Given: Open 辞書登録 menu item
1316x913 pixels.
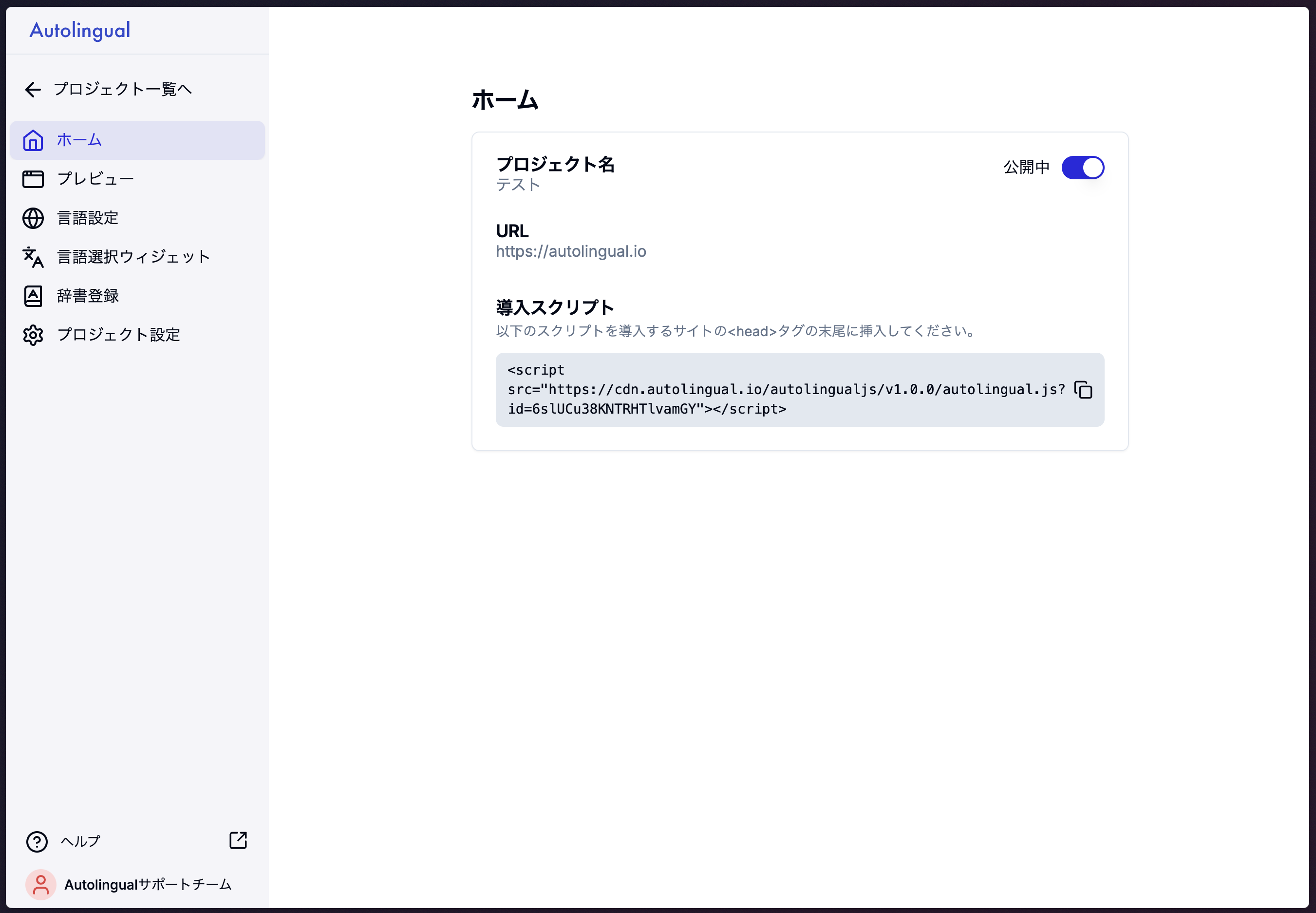Looking at the screenshot, I should tap(88, 296).
